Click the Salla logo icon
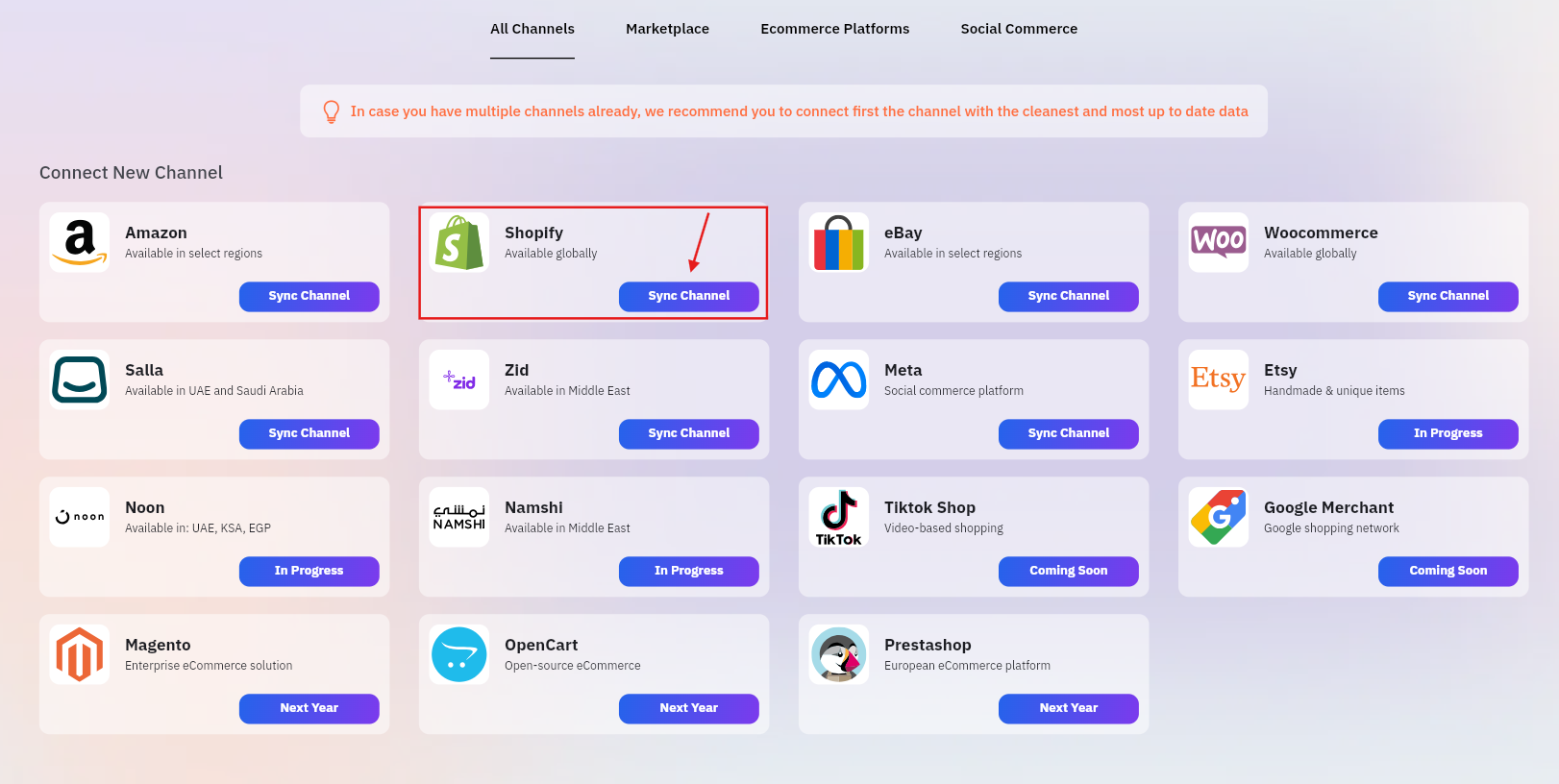The width and height of the screenshot is (1559, 784). (x=80, y=380)
